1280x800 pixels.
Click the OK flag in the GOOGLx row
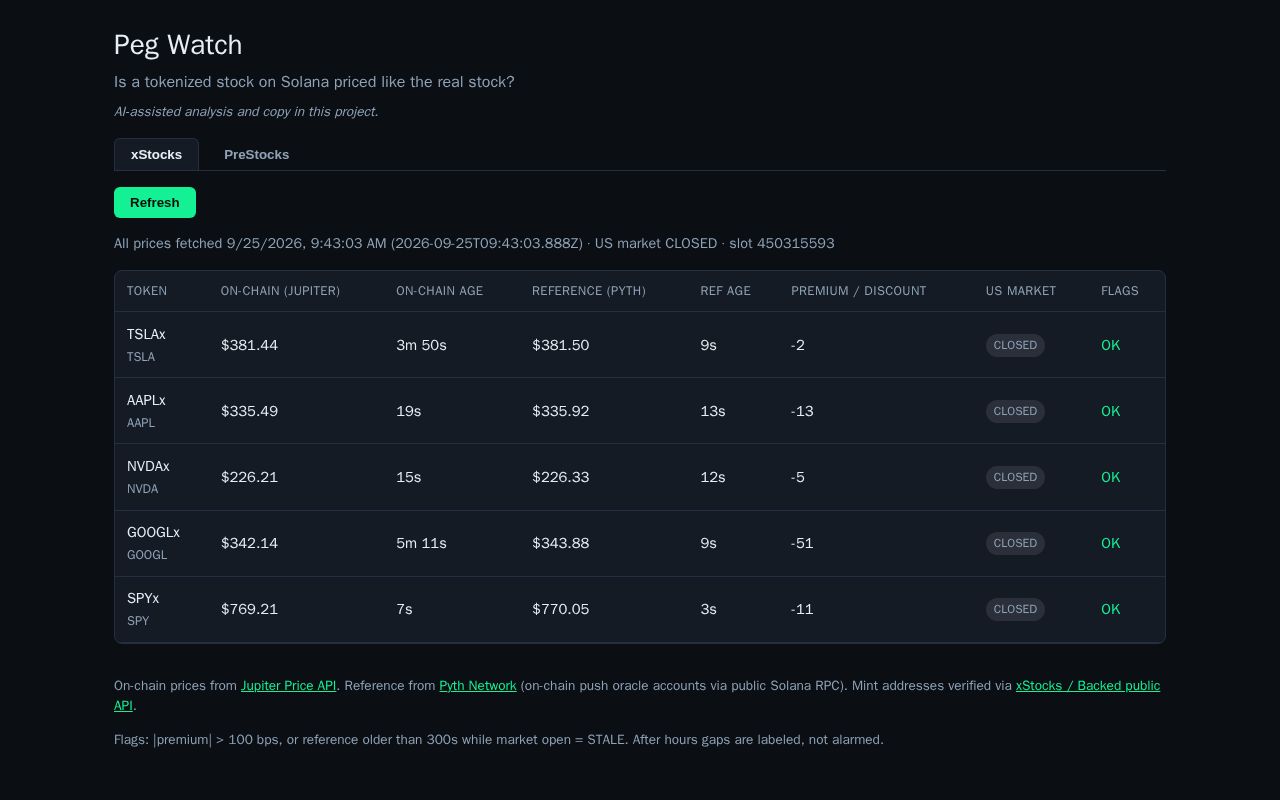[1110, 543]
